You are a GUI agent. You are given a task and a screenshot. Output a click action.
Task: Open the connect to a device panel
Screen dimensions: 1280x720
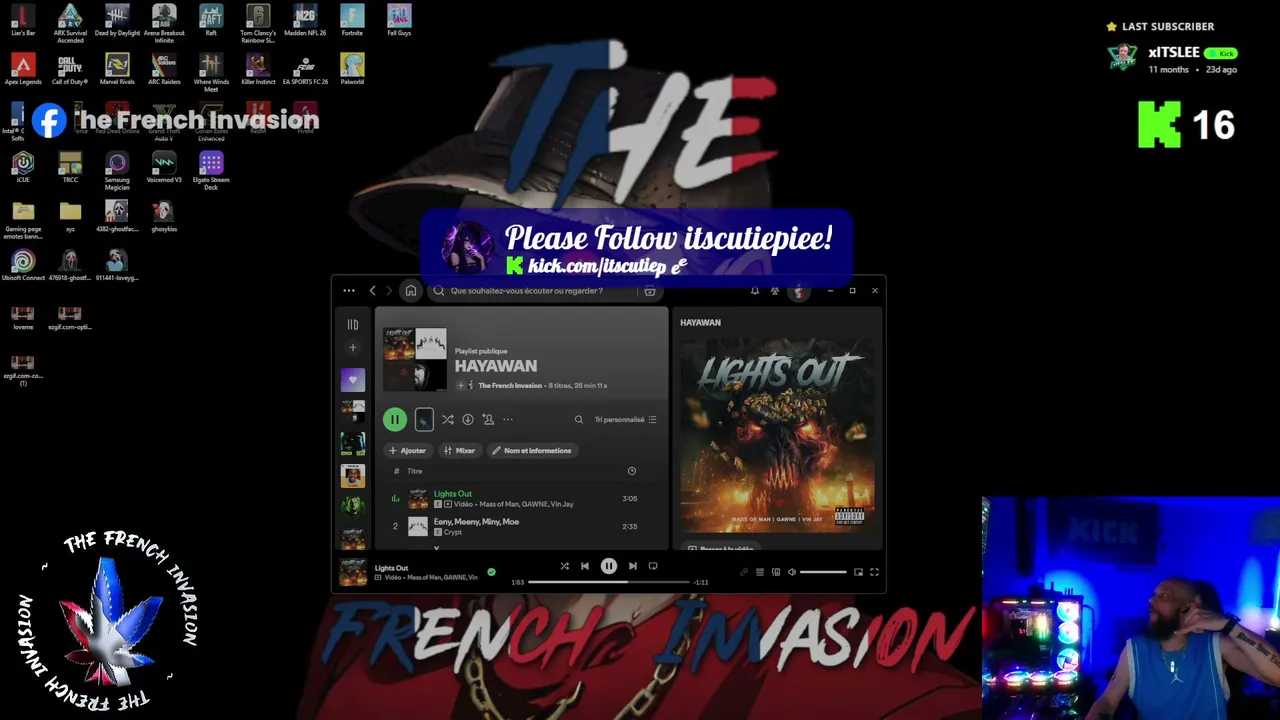tap(776, 572)
